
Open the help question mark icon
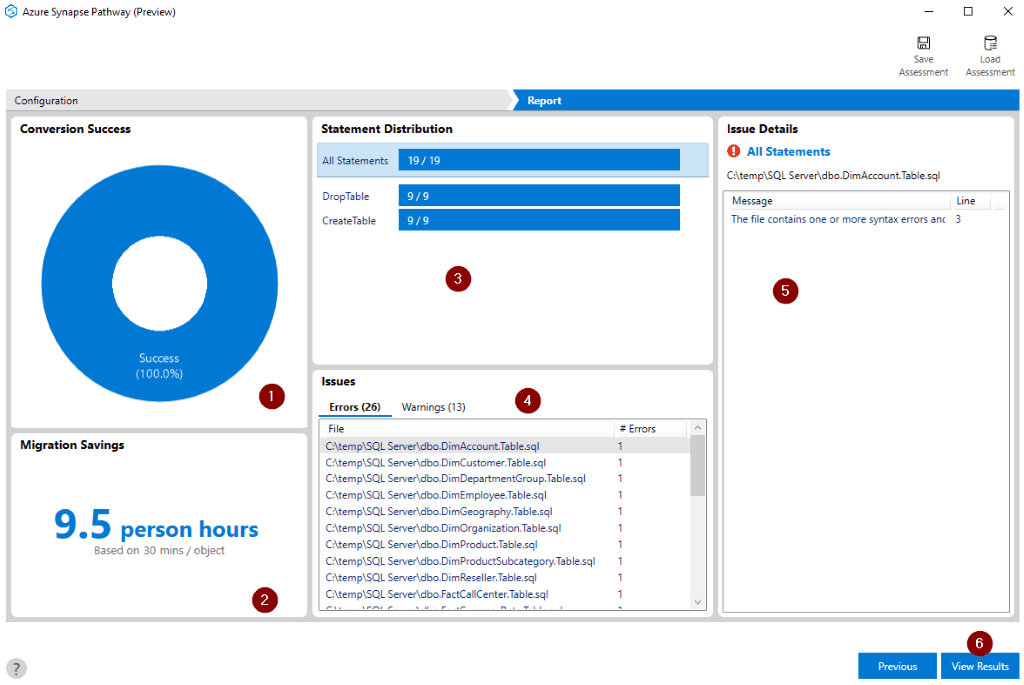pyautogui.click(x=16, y=668)
